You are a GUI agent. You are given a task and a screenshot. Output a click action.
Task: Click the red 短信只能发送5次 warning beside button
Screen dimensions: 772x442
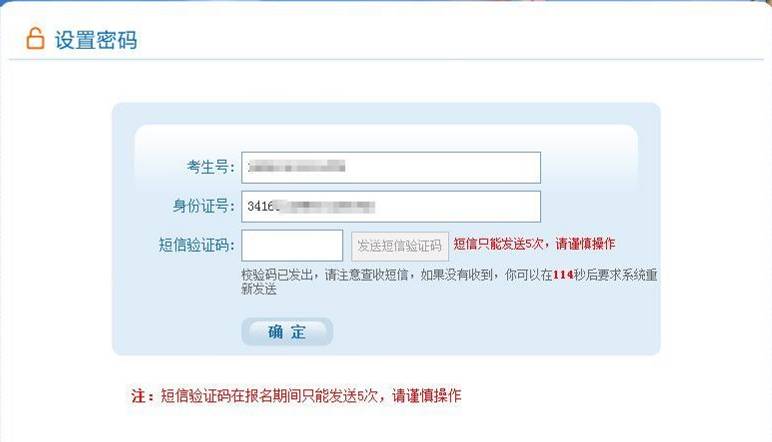[534, 244]
